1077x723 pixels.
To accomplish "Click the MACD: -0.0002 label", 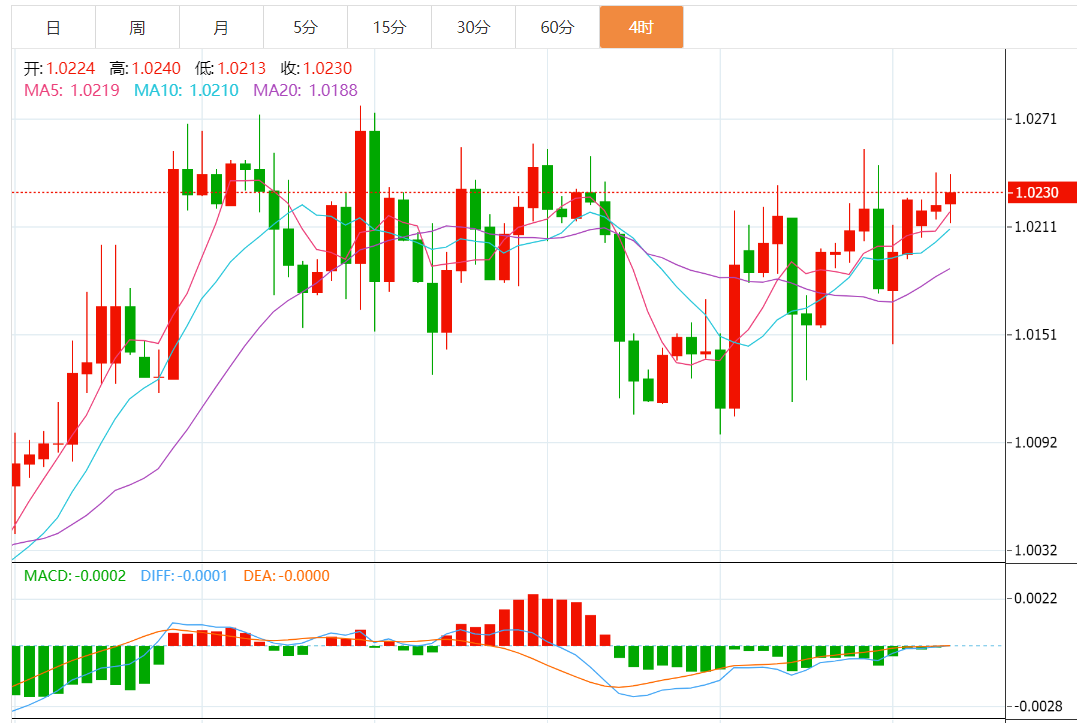I will (x=75, y=576).
